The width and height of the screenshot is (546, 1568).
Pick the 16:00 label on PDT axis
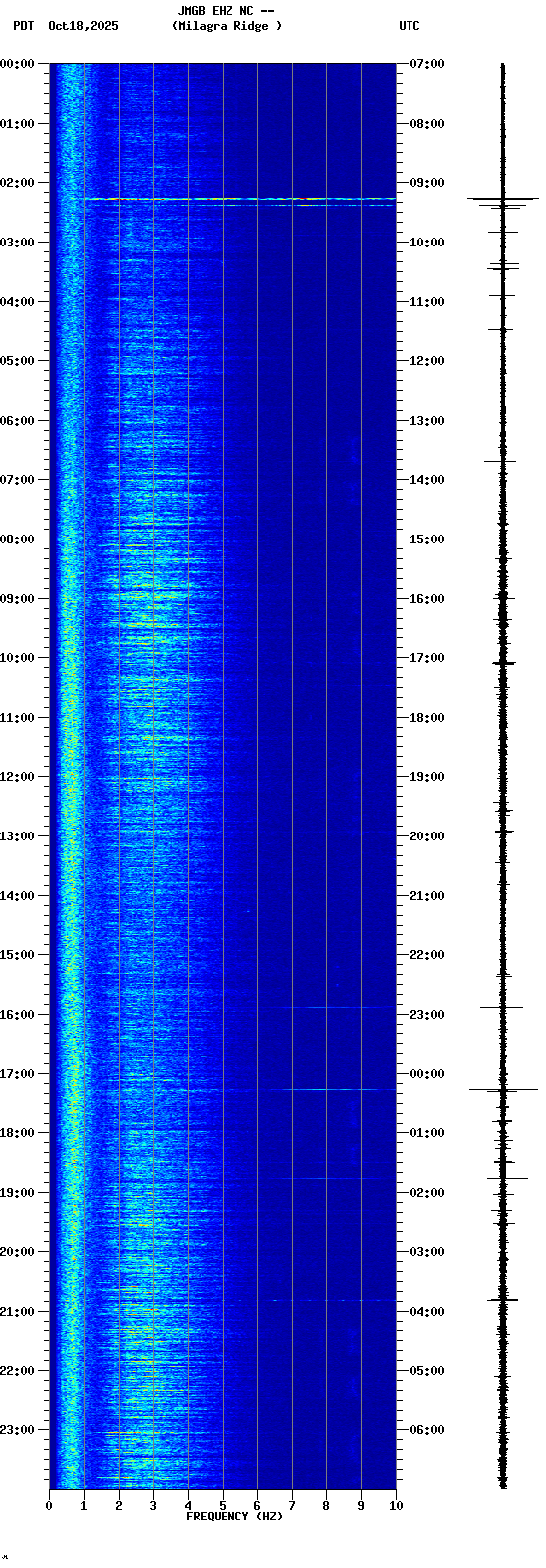click(17, 1015)
